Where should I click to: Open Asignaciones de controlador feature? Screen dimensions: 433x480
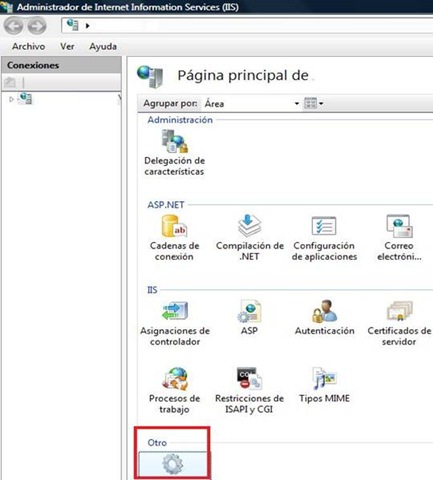click(x=175, y=323)
